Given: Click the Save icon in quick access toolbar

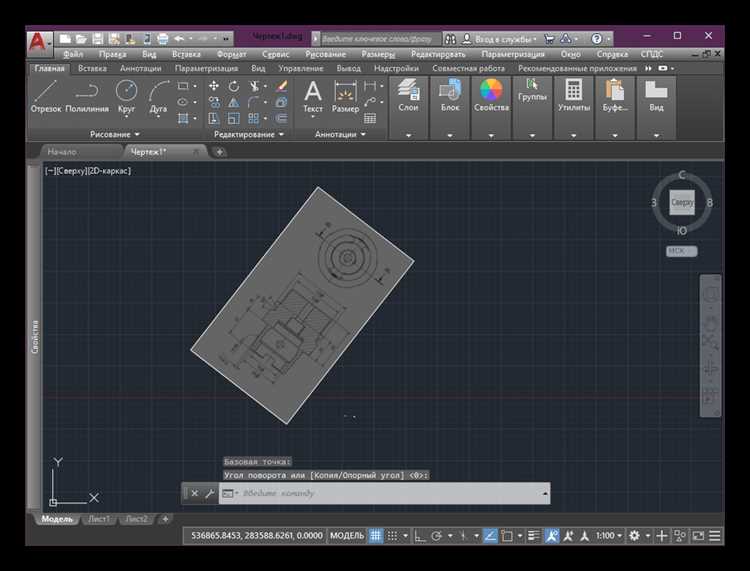Looking at the screenshot, I should tap(98, 38).
